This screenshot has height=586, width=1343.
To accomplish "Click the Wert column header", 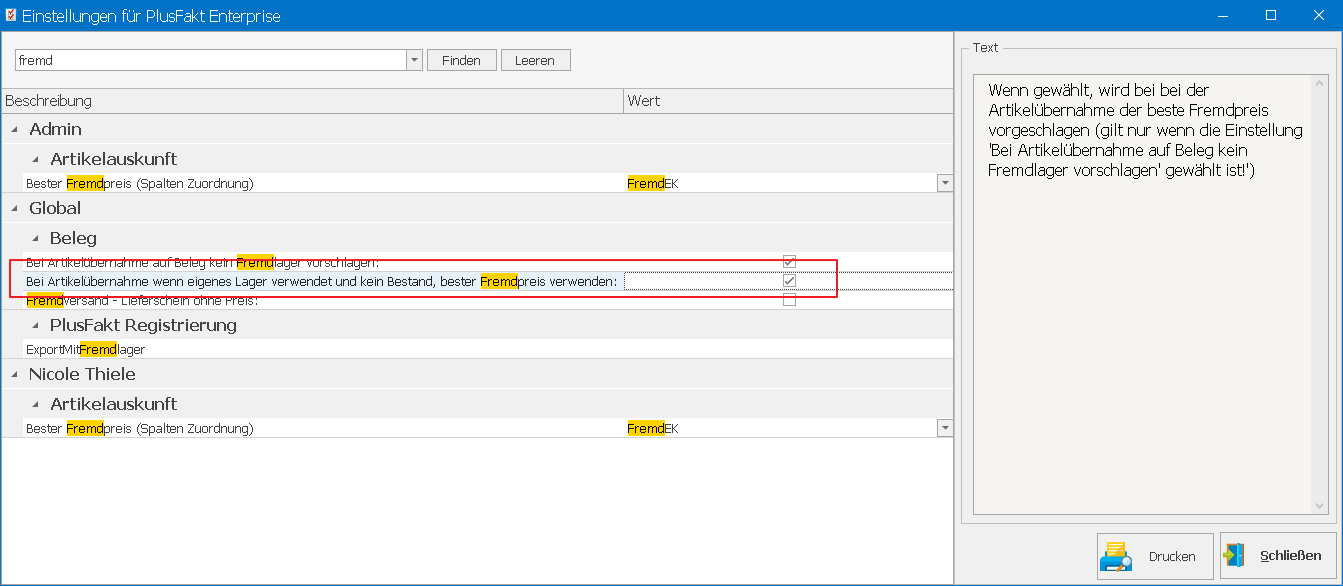I will click(788, 101).
